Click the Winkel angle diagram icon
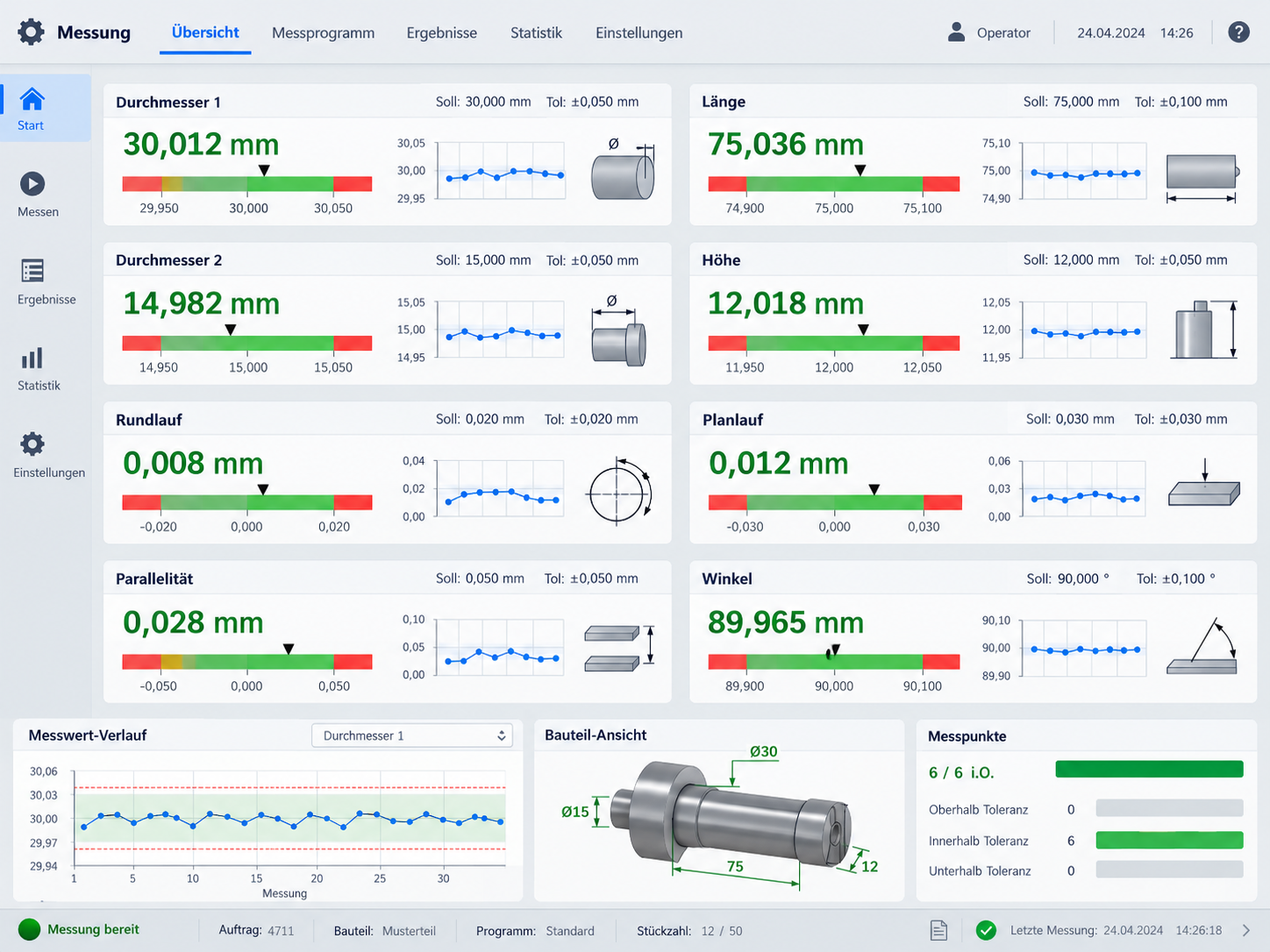Screen dimensions: 1270x952 (x=1202, y=647)
